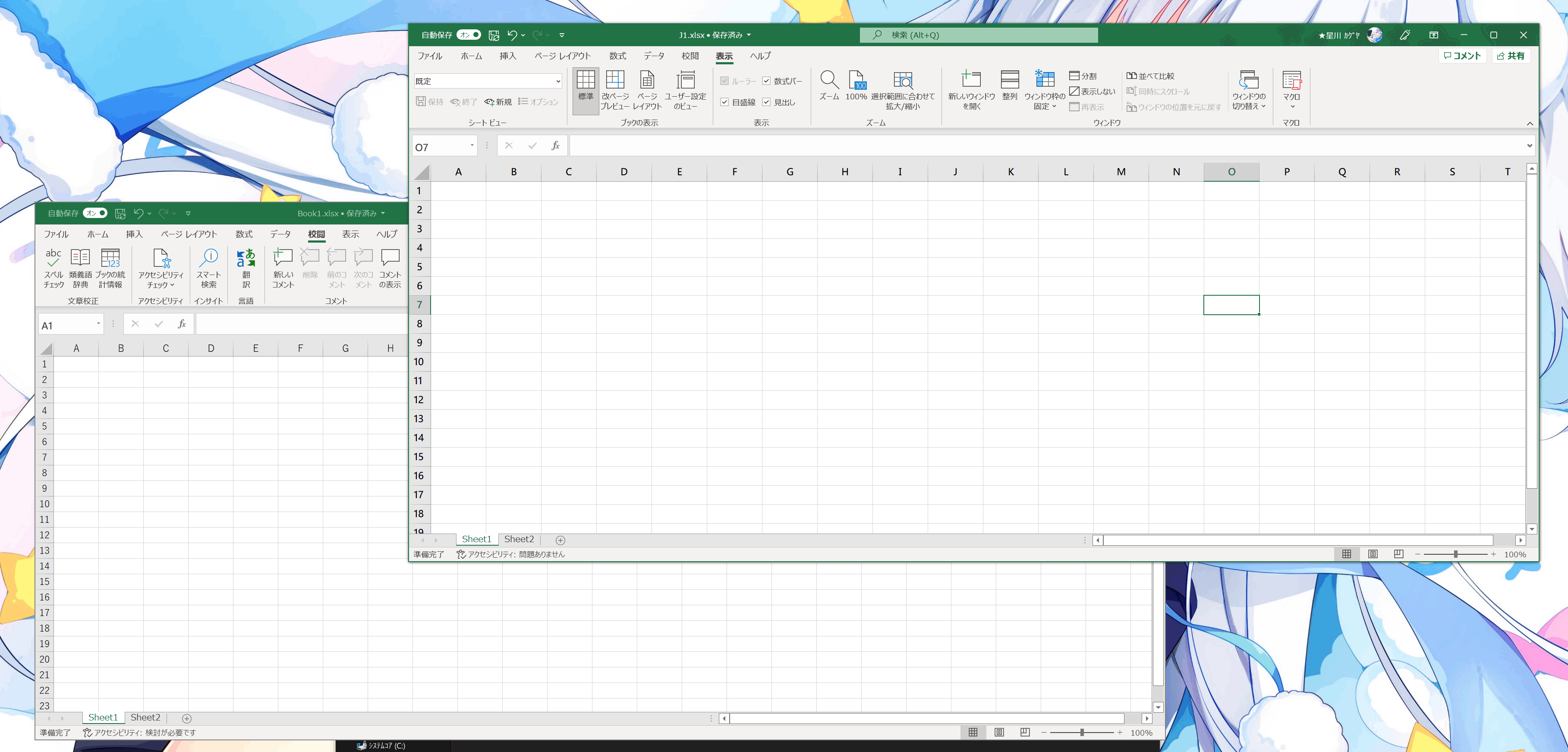Open Thesaurus (類義語辞典) in Book1 window

[x=80, y=268]
